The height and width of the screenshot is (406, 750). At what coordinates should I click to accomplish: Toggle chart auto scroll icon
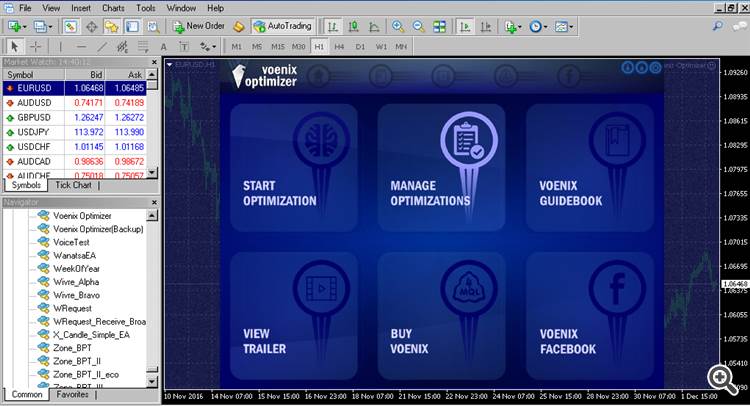(x=464, y=26)
